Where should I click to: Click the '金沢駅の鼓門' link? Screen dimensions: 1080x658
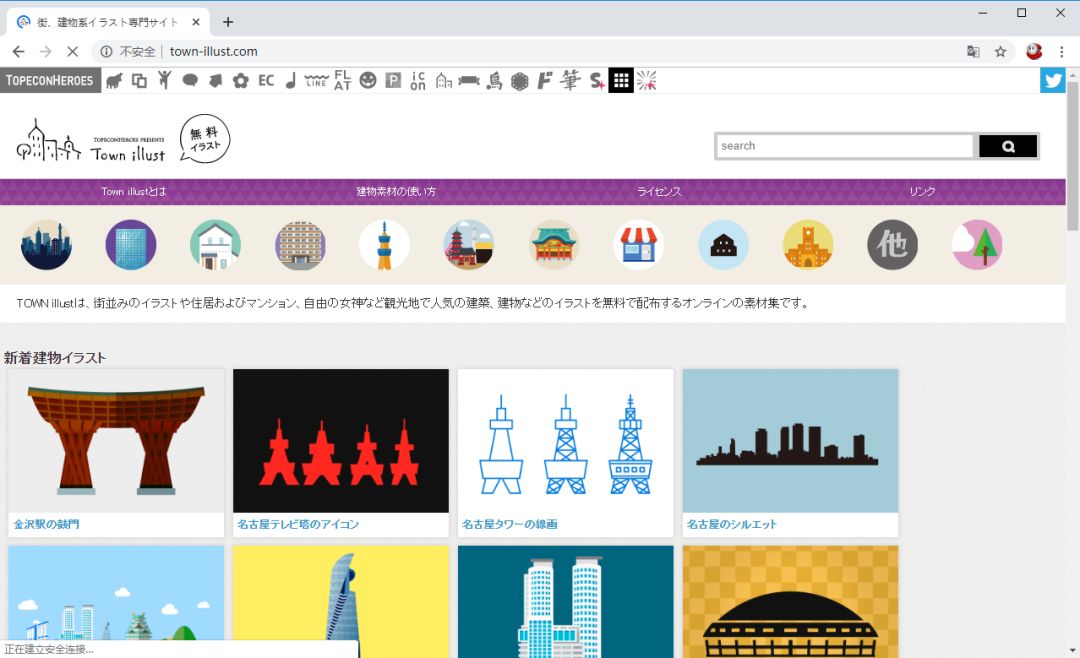click(x=46, y=524)
